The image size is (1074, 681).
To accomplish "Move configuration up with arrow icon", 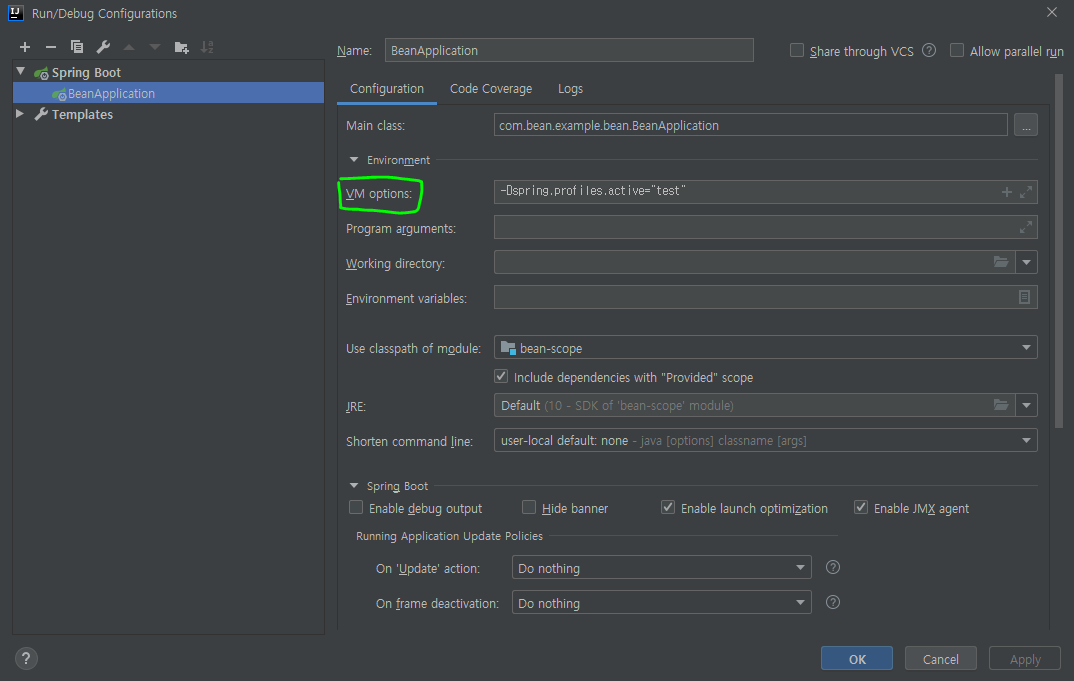I will click(x=129, y=47).
